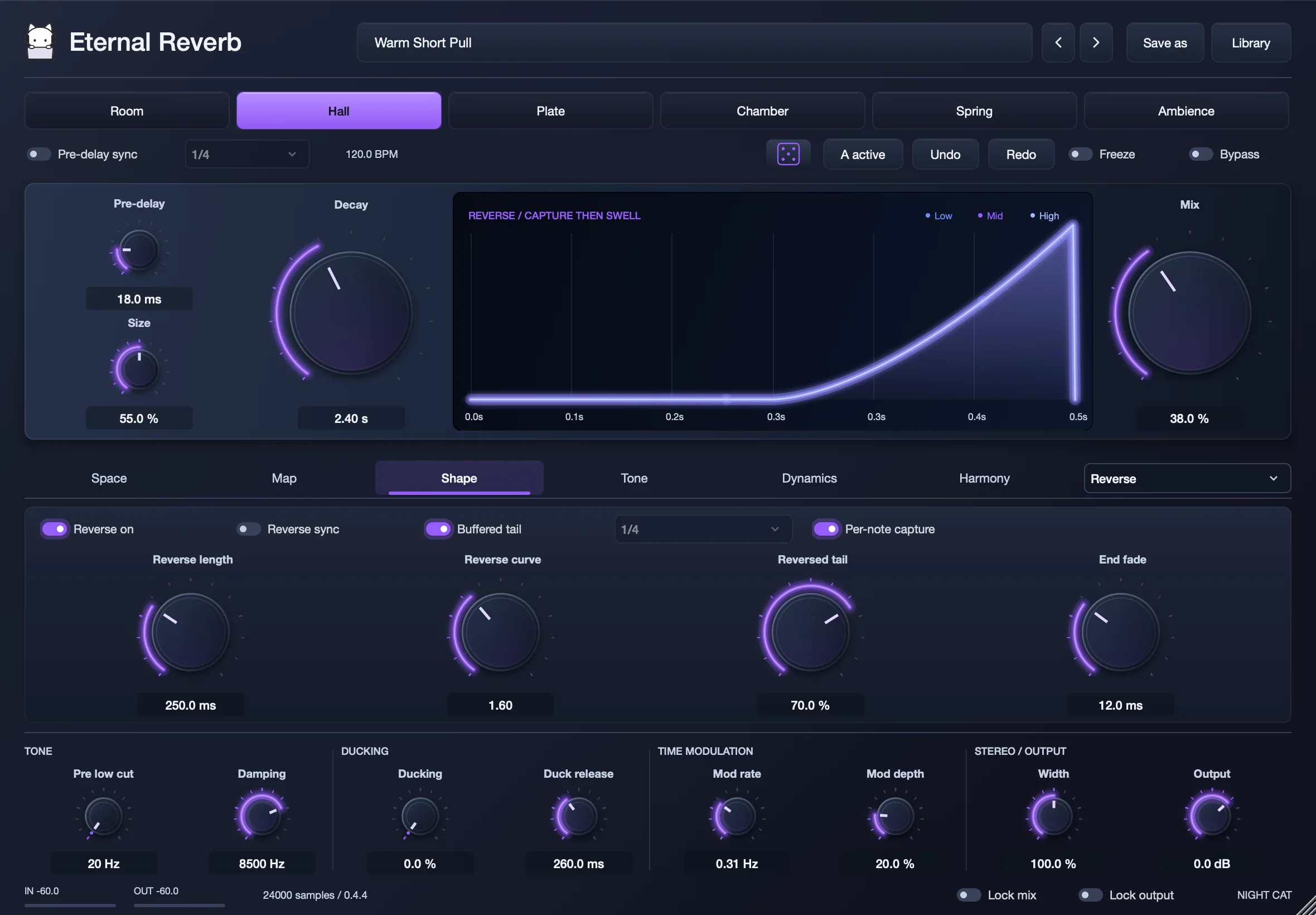
Task: Click the Damping knob
Action: [x=262, y=816]
